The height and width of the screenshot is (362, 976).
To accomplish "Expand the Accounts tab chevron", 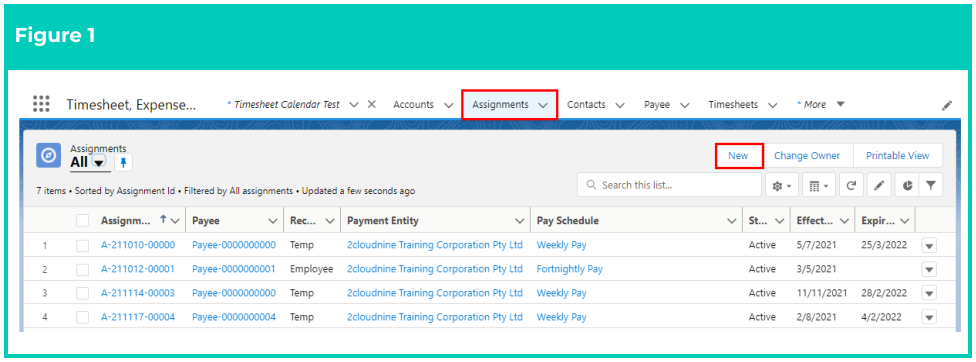I will [x=448, y=105].
